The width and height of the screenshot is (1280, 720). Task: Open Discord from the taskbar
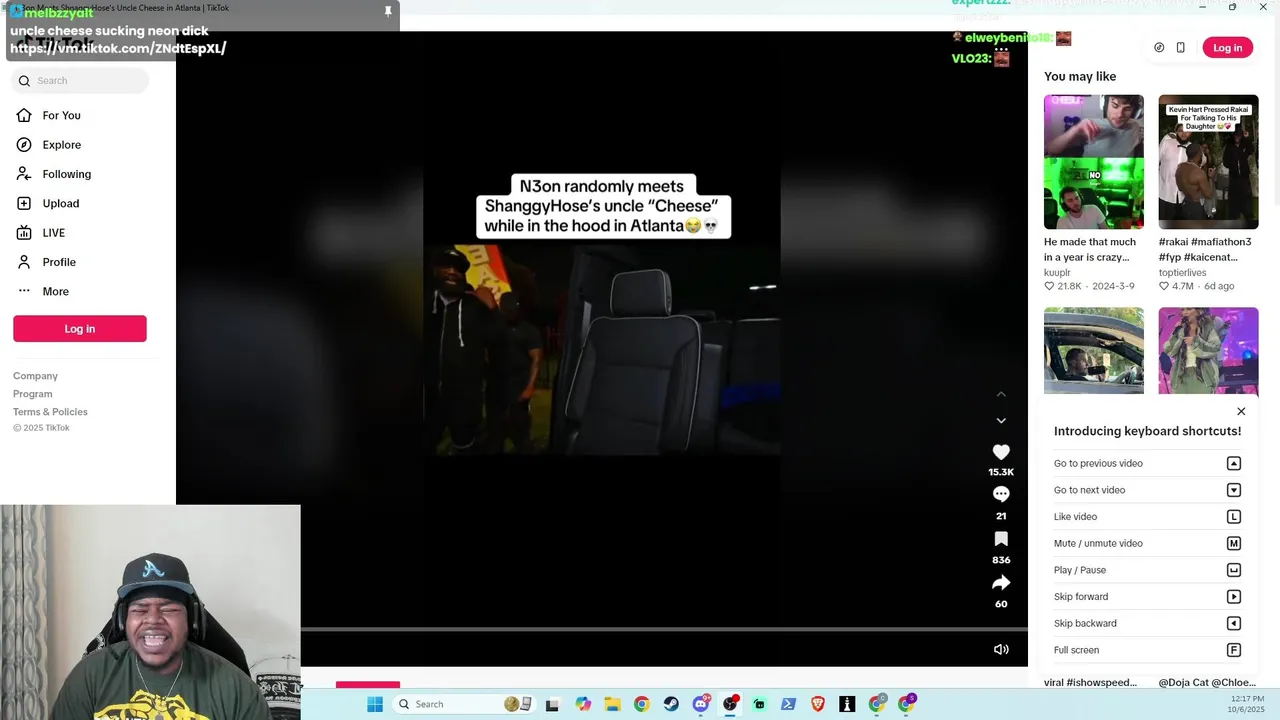[700, 704]
